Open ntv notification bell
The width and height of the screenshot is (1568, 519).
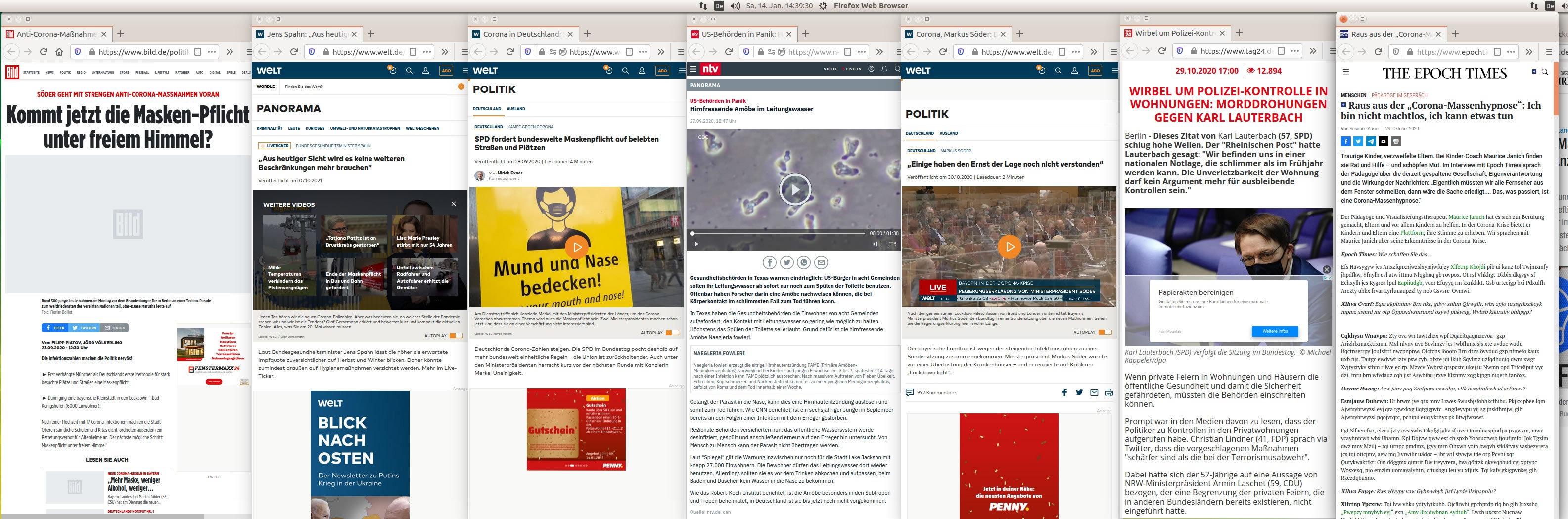[884, 69]
